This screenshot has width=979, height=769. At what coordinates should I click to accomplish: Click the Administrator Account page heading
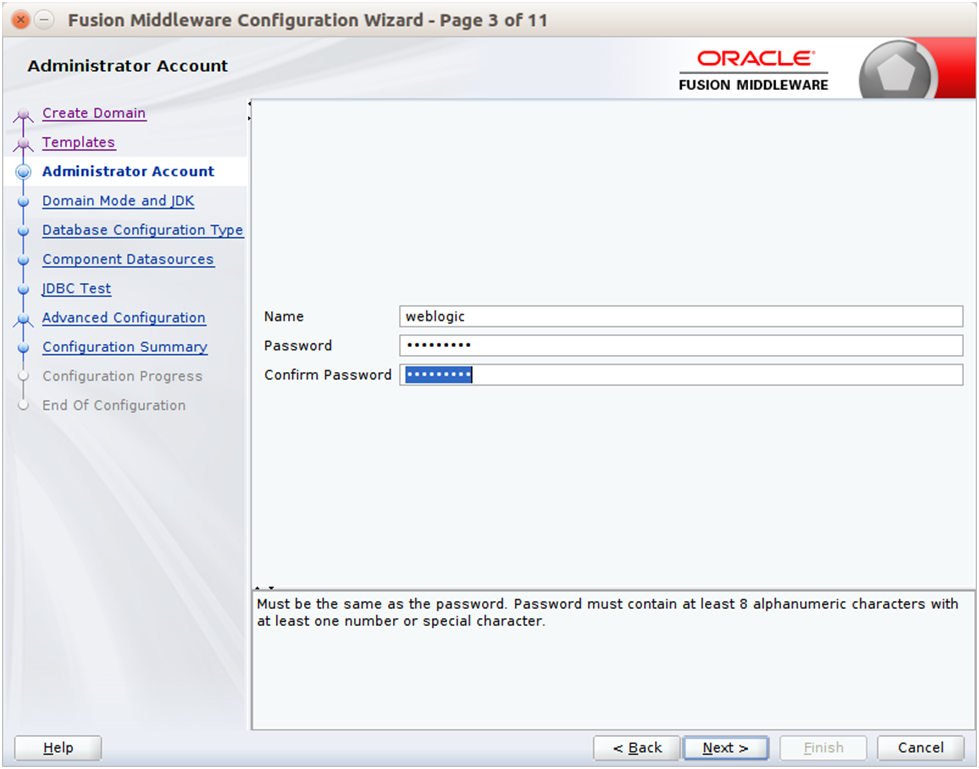point(128,66)
